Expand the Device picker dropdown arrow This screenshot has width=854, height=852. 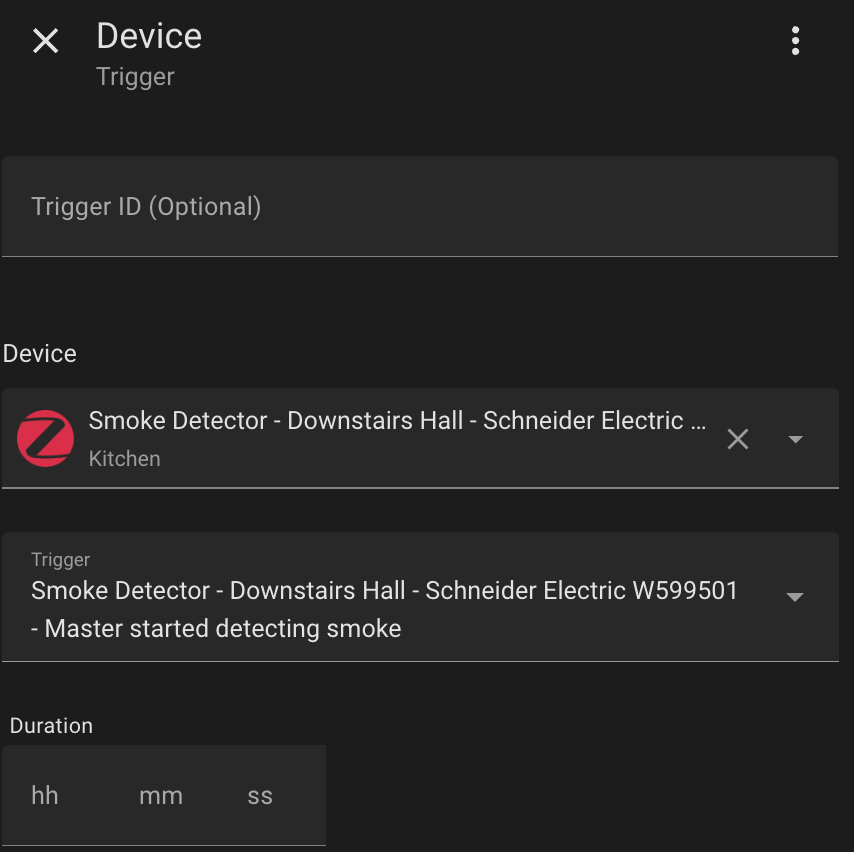(x=796, y=439)
